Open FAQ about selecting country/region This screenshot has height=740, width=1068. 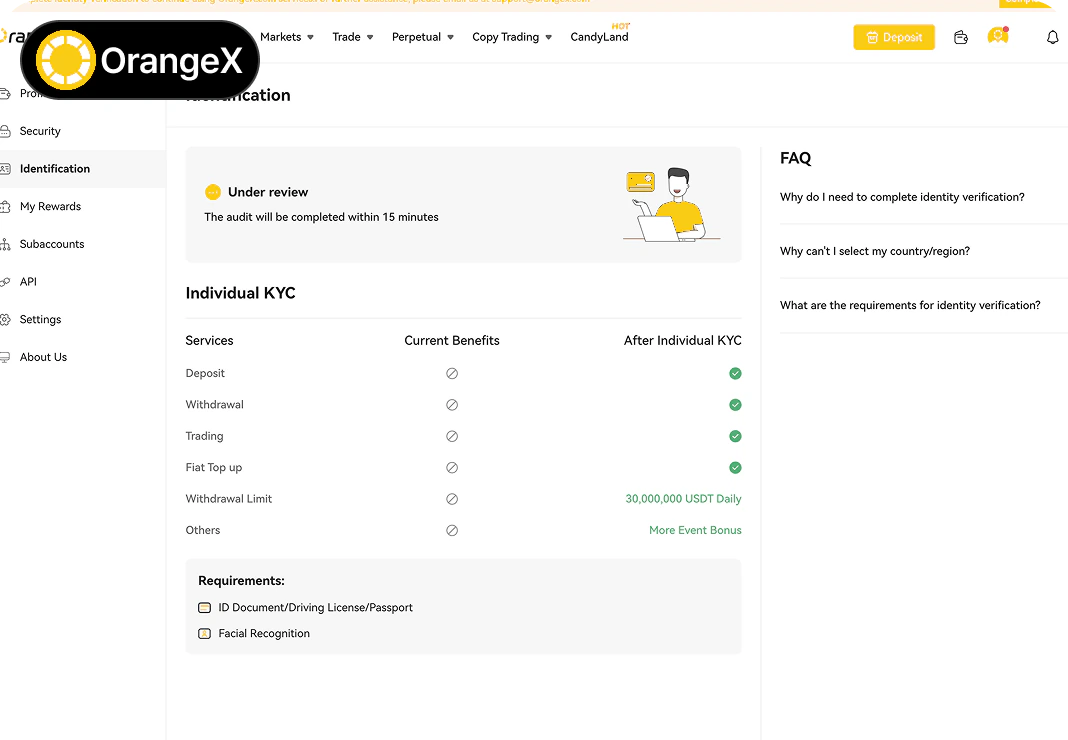(875, 251)
